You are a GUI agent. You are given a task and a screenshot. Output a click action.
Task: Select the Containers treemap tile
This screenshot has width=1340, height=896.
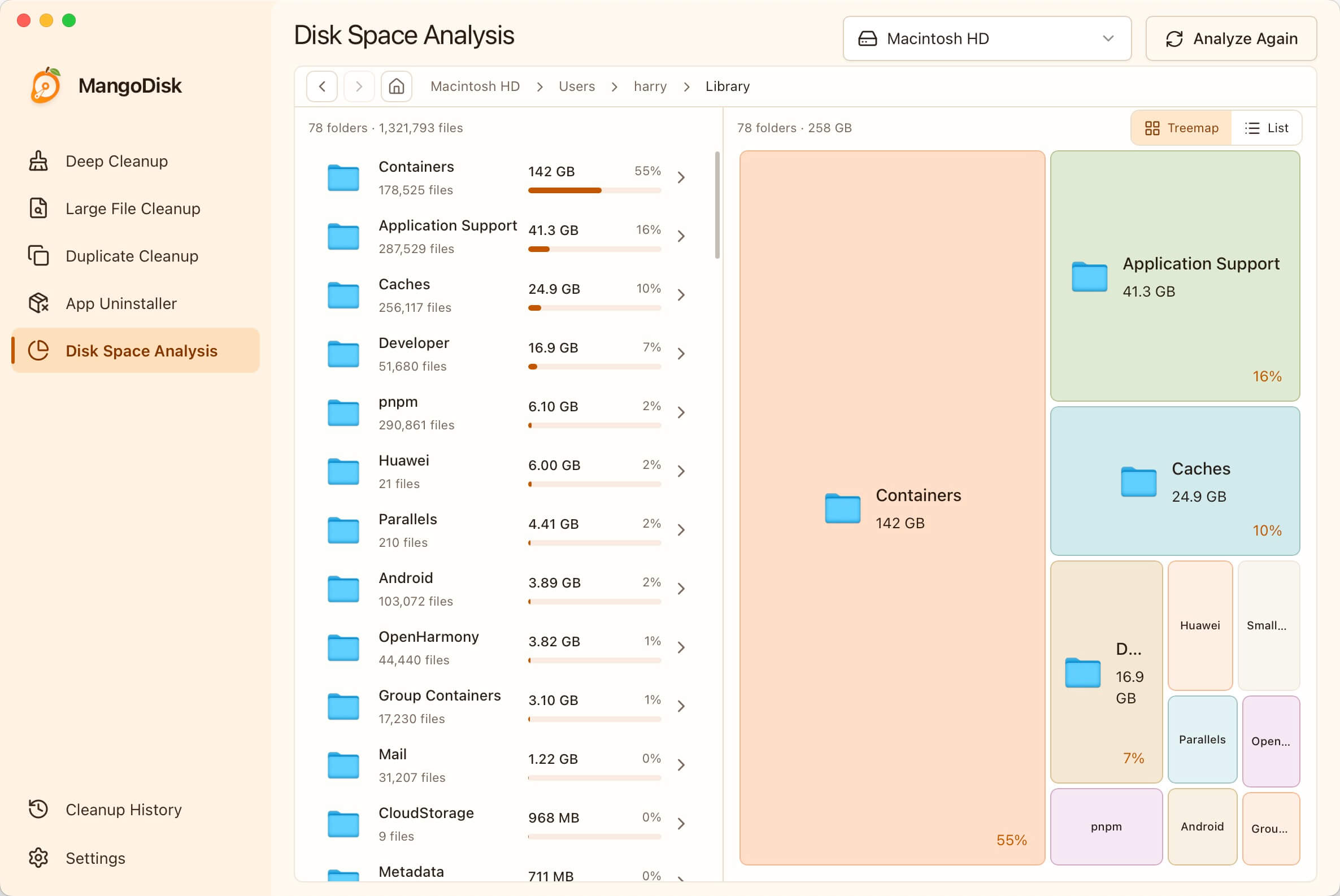click(892, 508)
